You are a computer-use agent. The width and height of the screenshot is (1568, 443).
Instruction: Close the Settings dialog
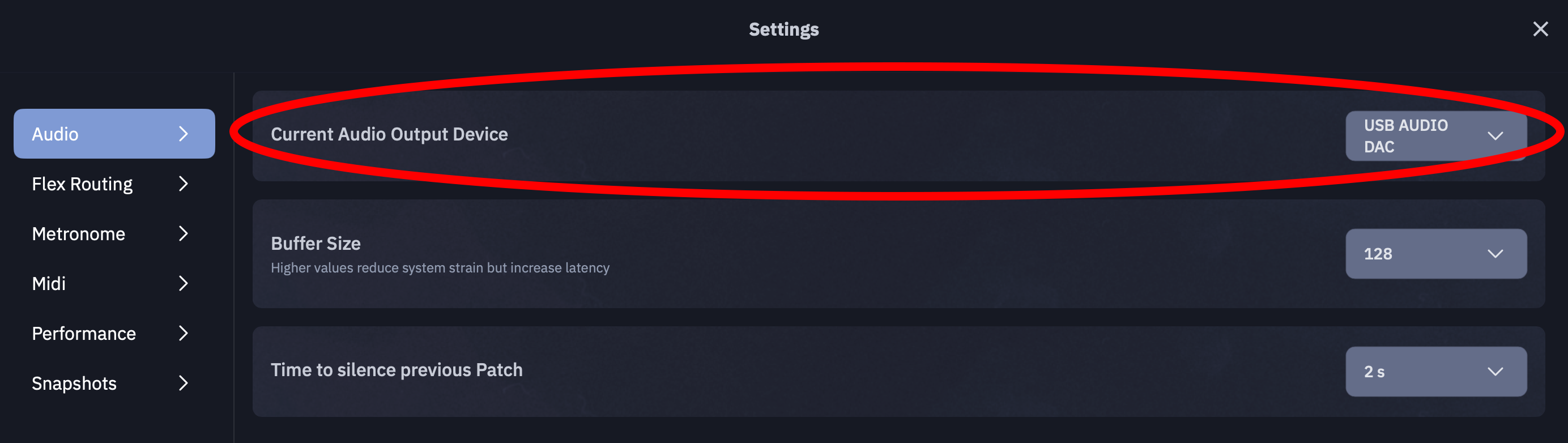click(x=1540, y=29)
